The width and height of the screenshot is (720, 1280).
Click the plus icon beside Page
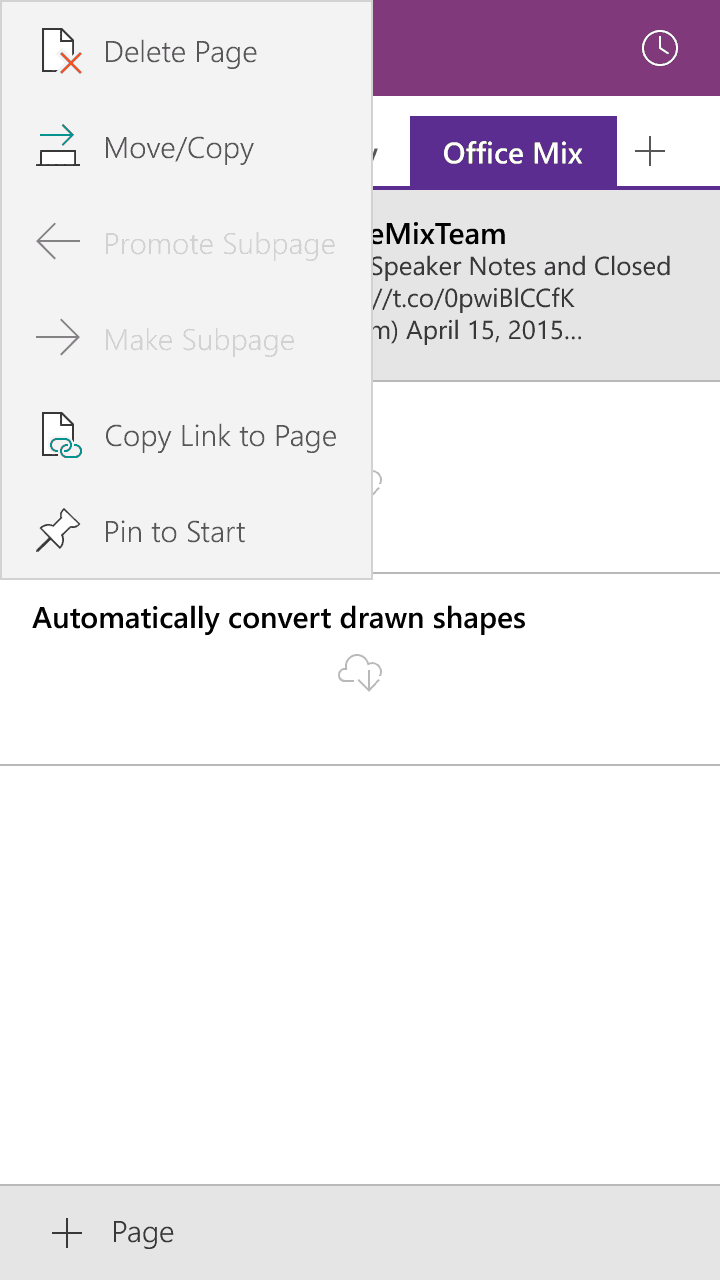pyautogui.click(x=67, y=1233)
